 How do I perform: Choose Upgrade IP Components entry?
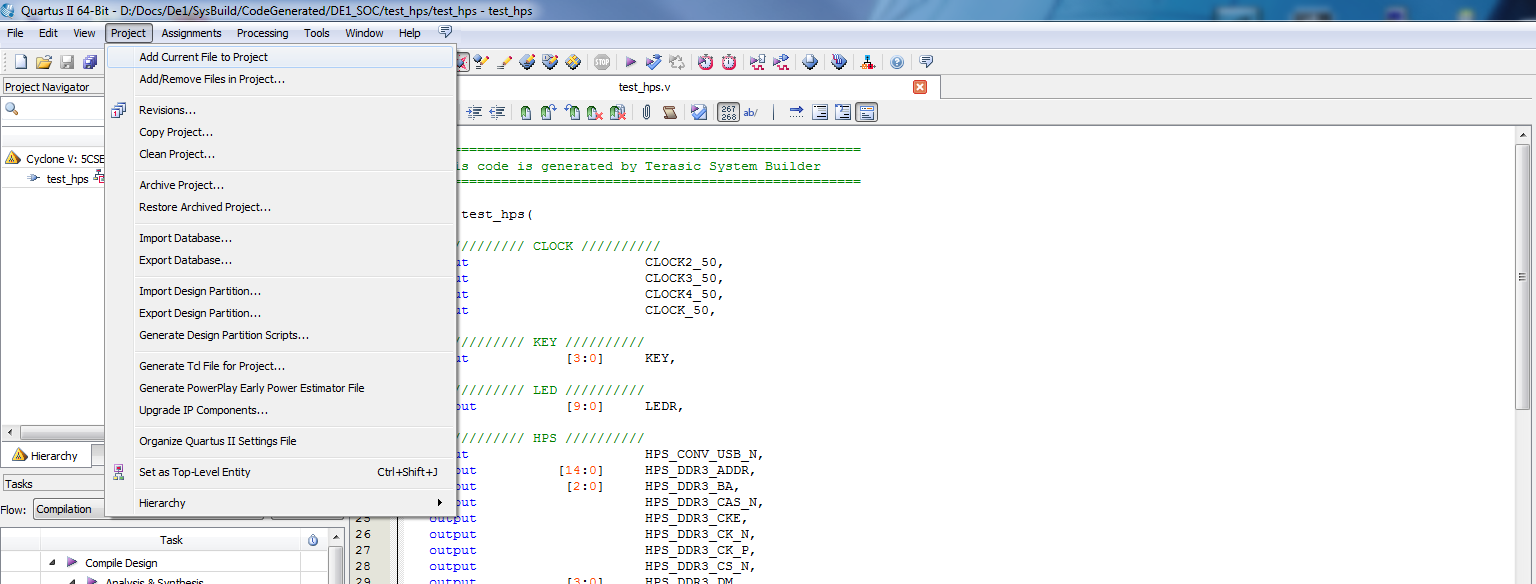point(281,410)
